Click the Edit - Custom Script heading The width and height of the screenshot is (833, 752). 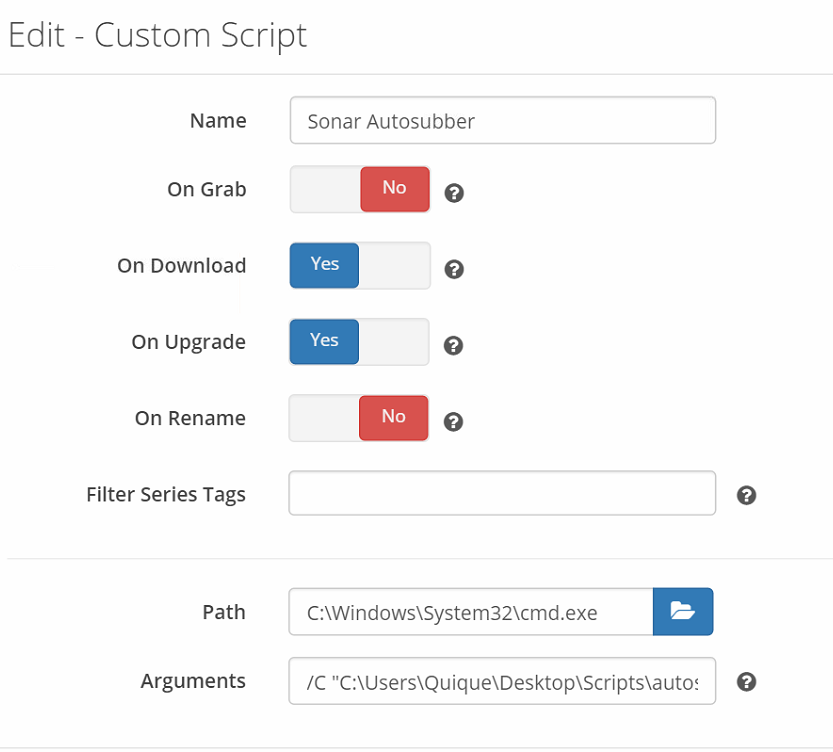pos(158,35)
